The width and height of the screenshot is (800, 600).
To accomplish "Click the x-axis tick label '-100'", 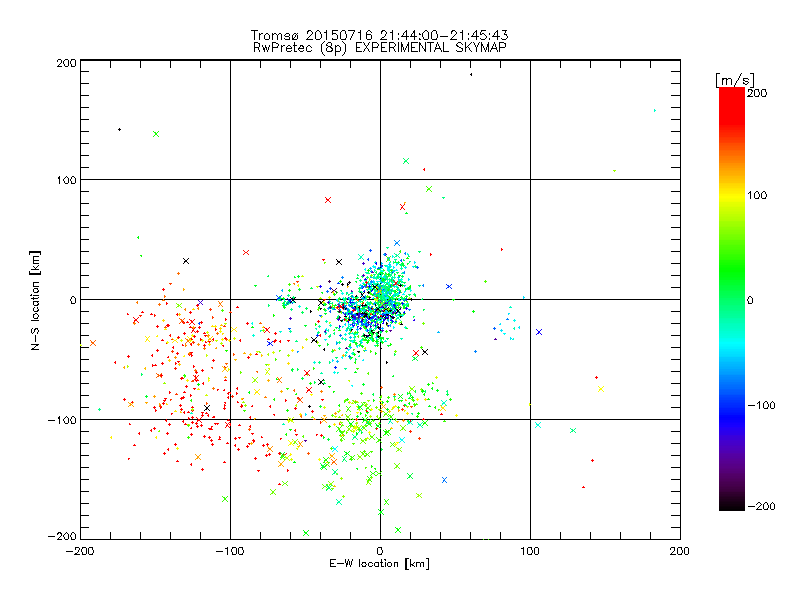I will coord(230,551).
